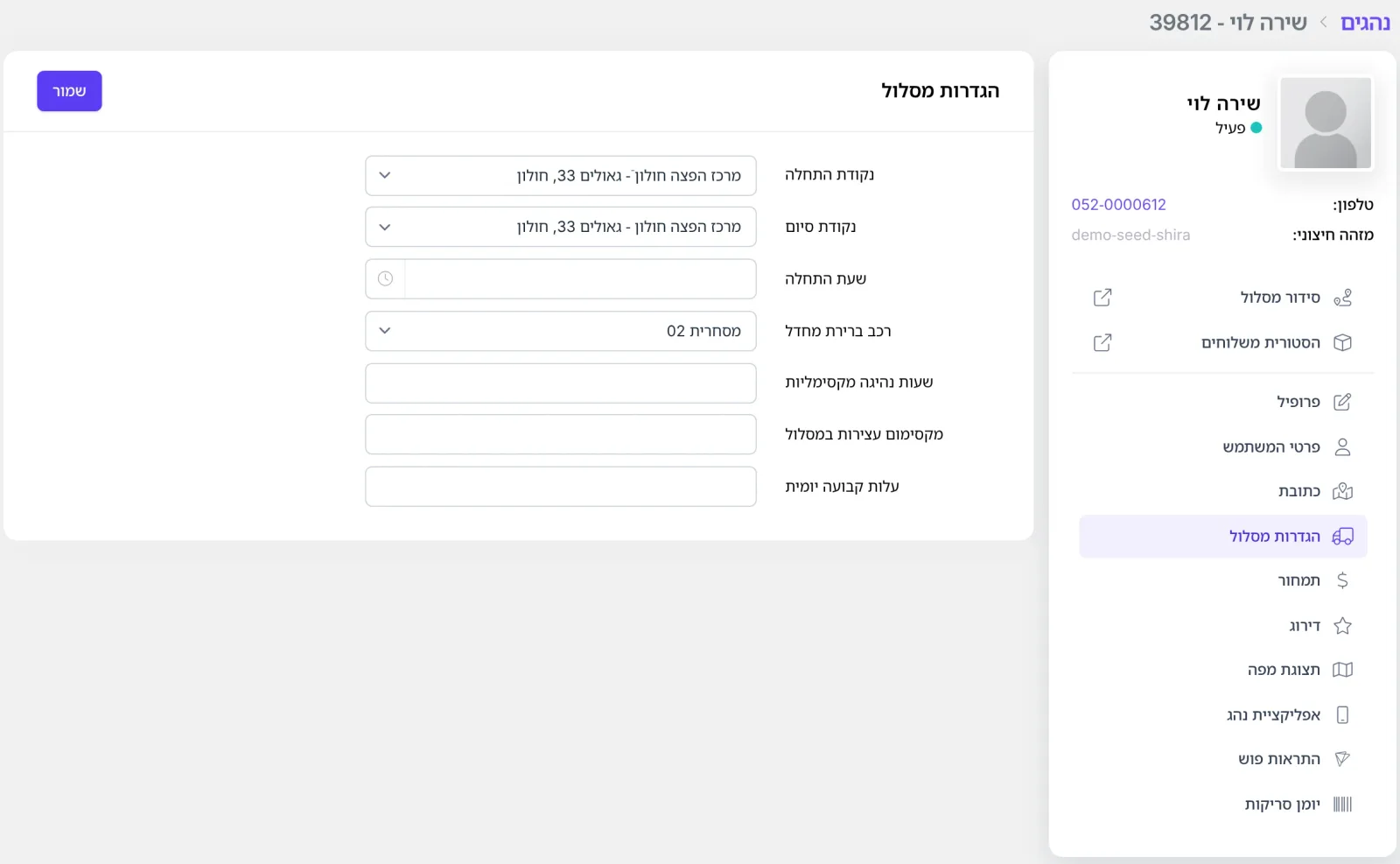Click the driver profile avatar thumbnail

[1326, 123]
